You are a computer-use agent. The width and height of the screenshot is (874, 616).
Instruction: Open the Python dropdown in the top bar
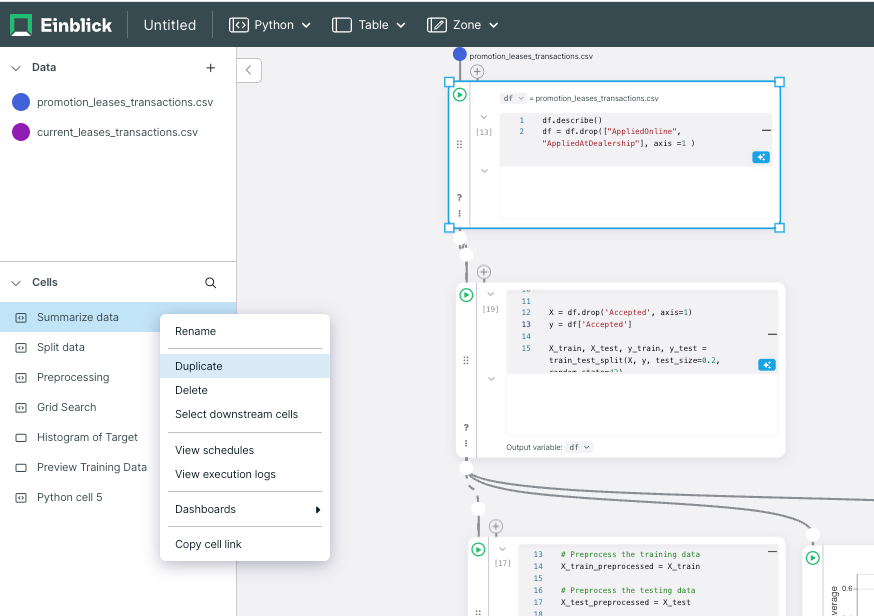click(270, 25)
